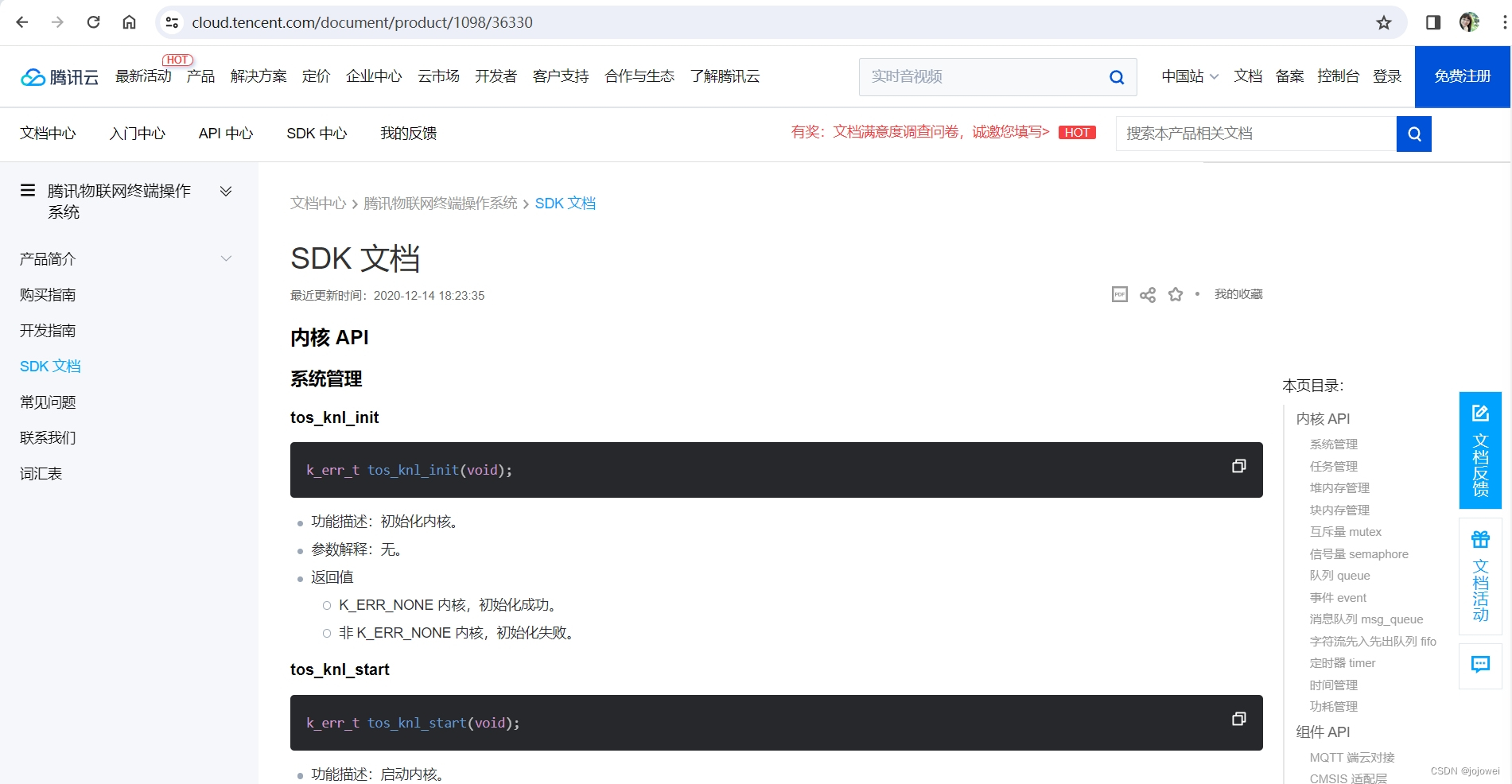1512x784 pixels.
Task: Click the 免费注册 button
Action: click(x=1462, y=76)
